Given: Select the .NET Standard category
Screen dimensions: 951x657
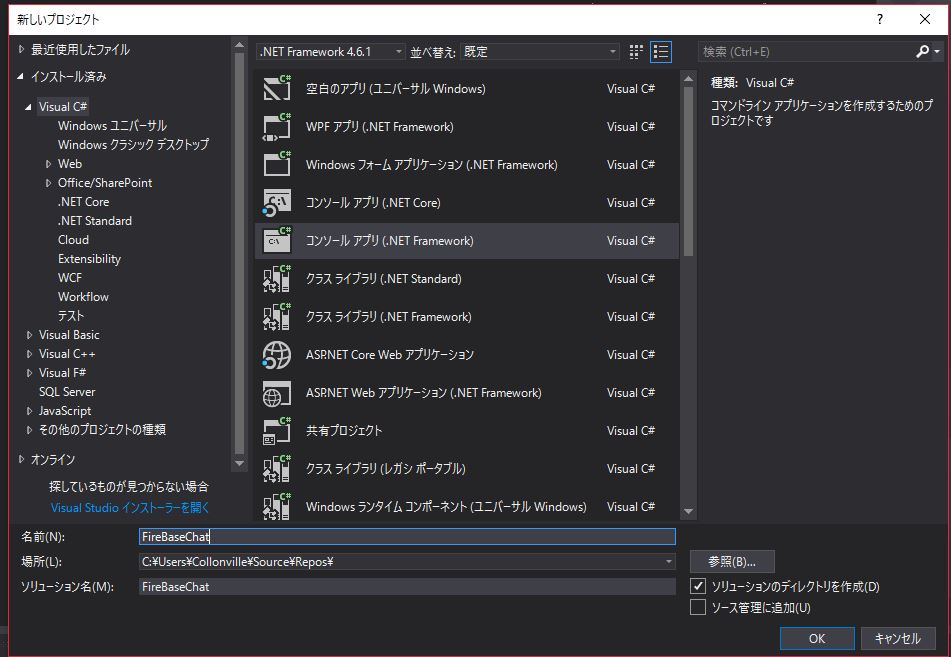Looking at the screenshot, I should point(95,221).
